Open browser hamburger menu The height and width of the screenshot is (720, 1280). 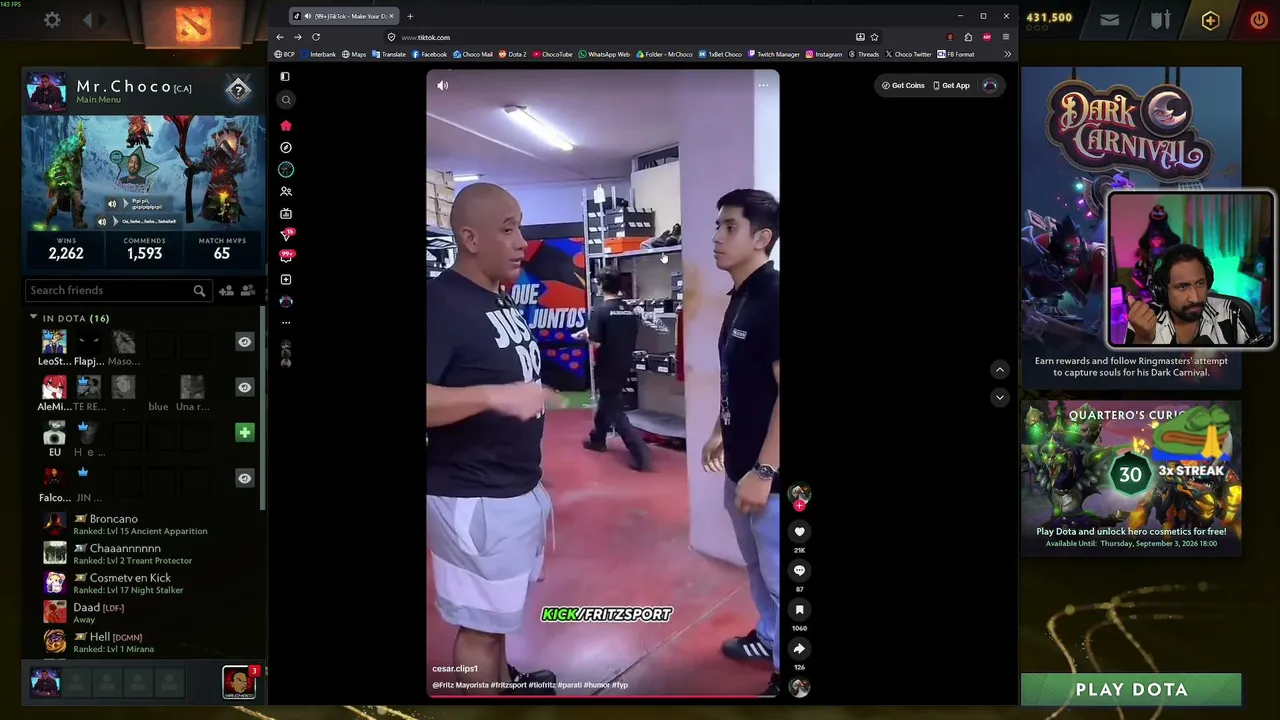point(1005,37)
